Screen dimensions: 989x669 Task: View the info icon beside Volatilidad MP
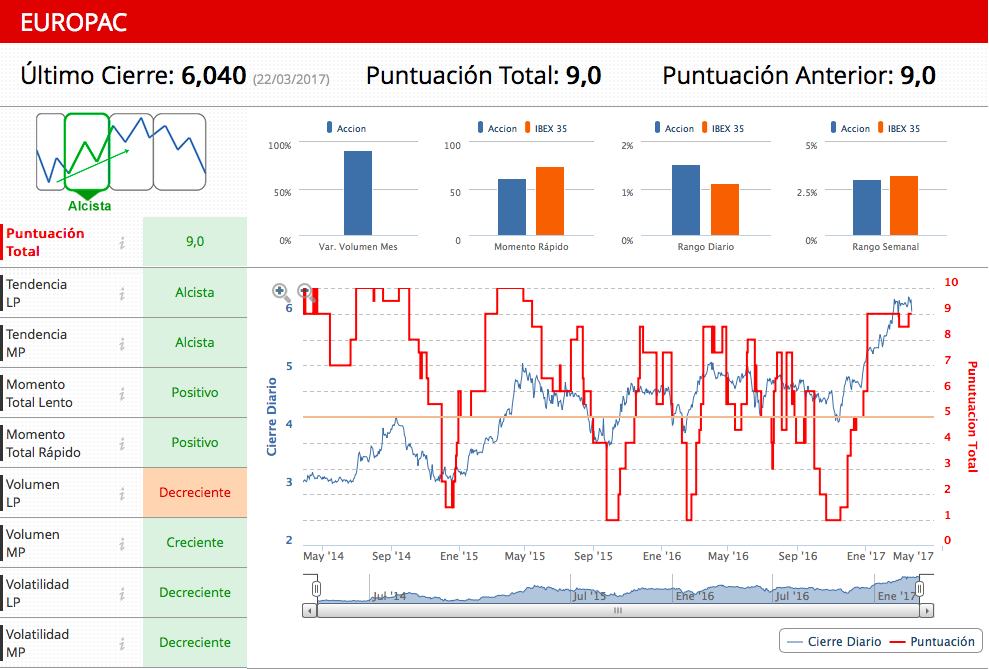[122, 643]
